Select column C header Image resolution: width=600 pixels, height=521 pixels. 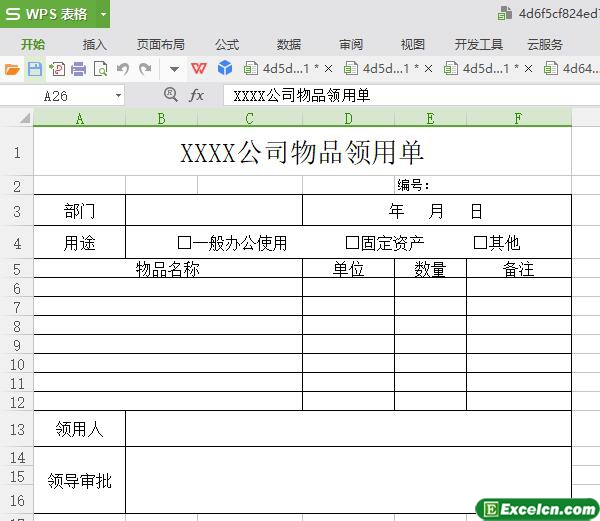250,119
